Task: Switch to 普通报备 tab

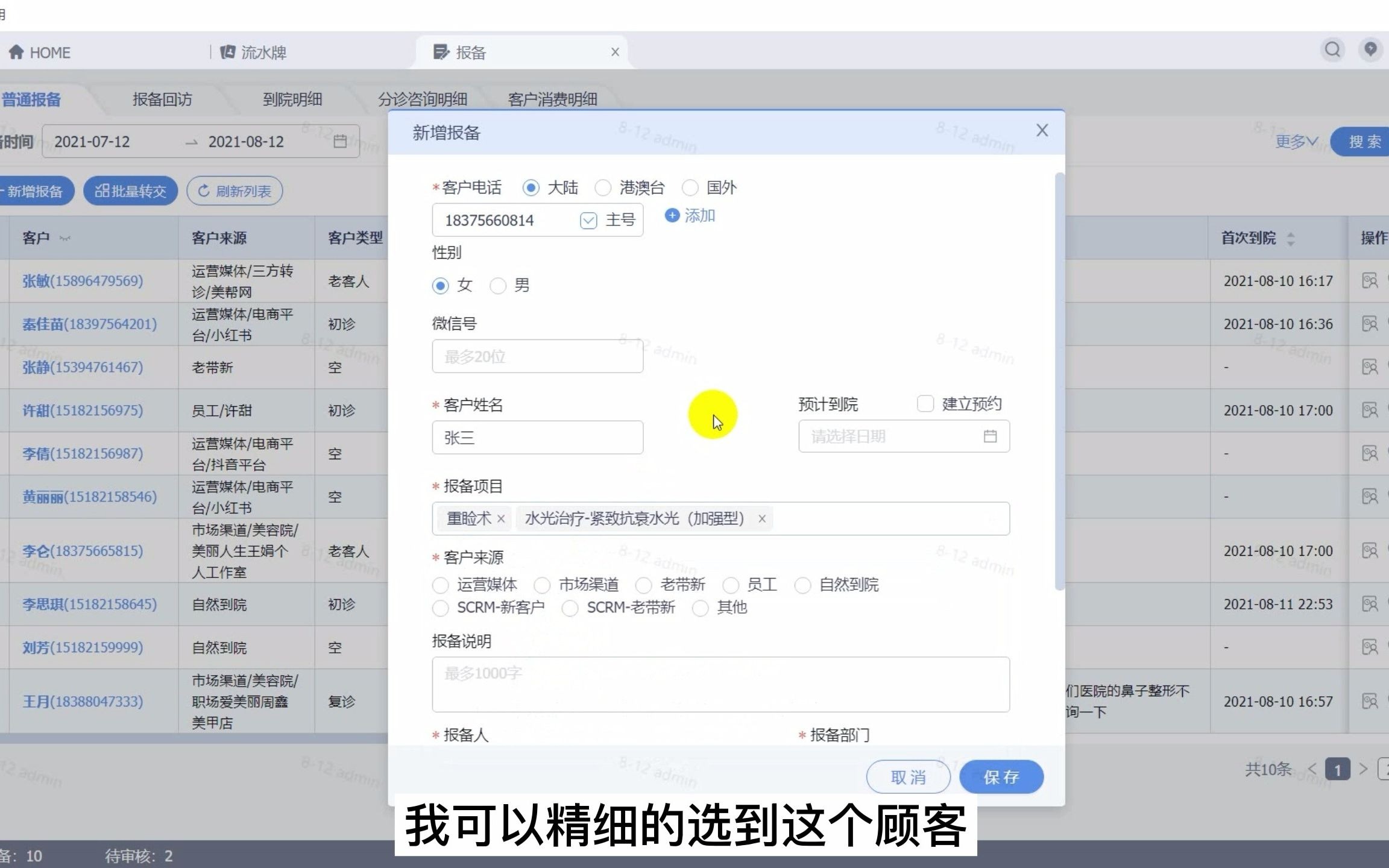Action: [31, 99]
